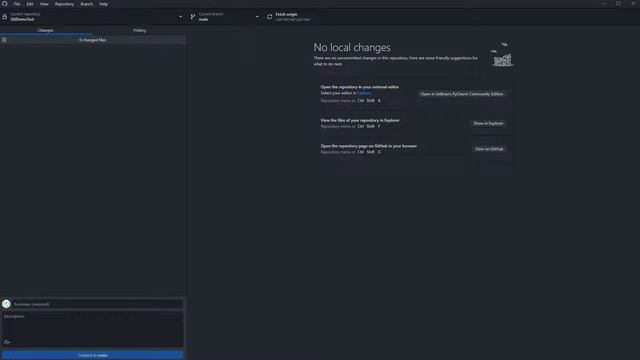
Task: Toggle the select-all changed files checkbox
Action: point(4,40)
